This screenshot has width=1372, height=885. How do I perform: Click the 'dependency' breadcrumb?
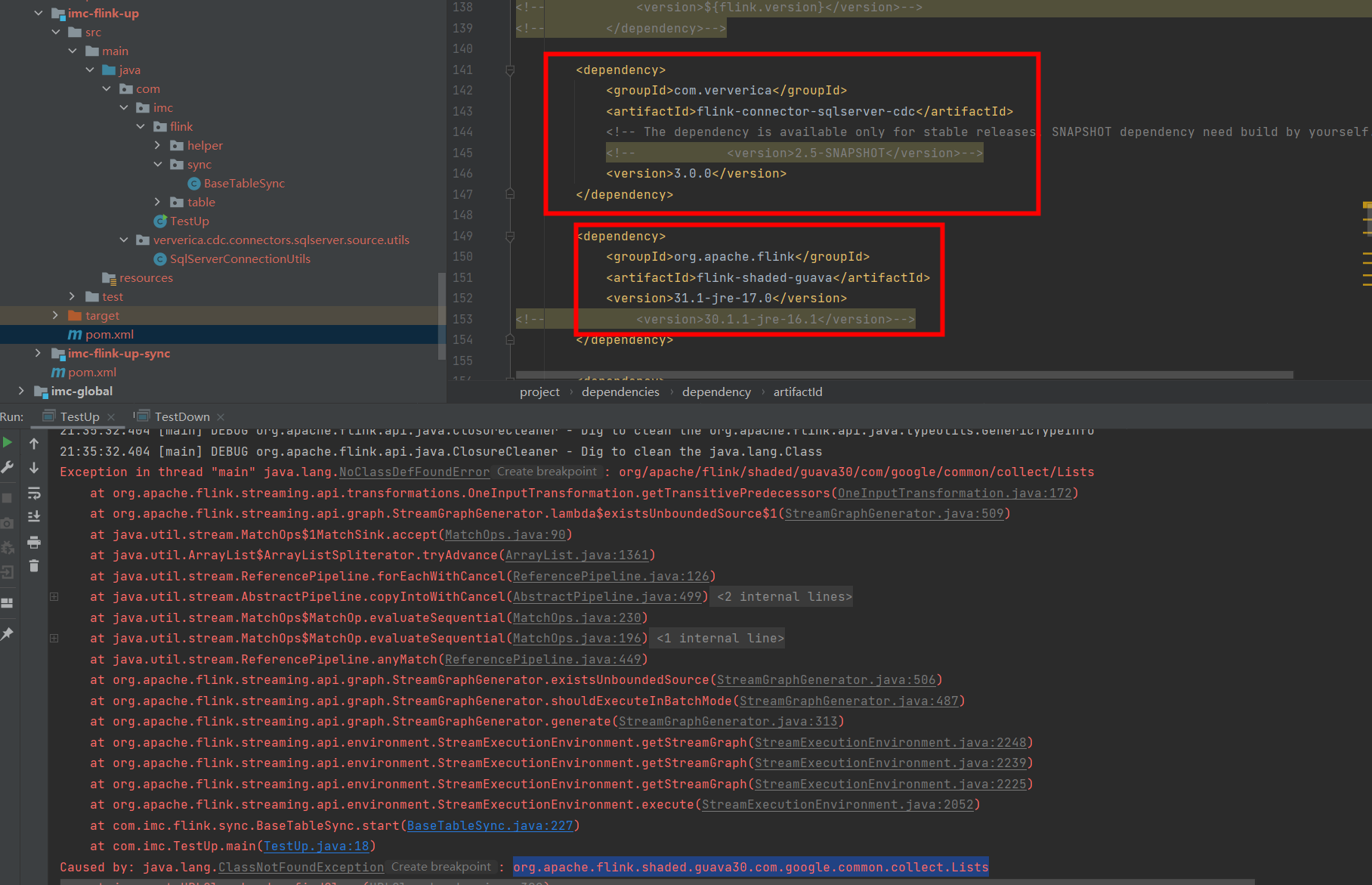click(x=716, y=391)
